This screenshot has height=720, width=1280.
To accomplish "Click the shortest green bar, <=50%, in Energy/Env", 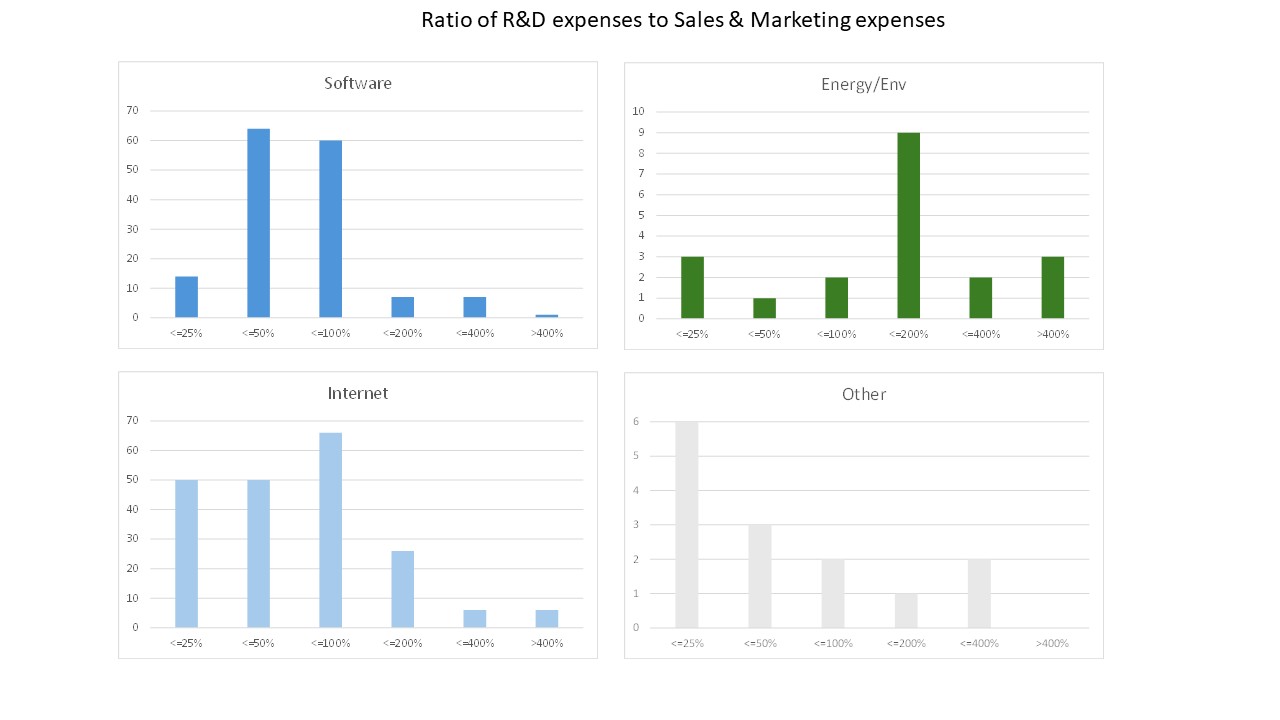I will 764,308.
